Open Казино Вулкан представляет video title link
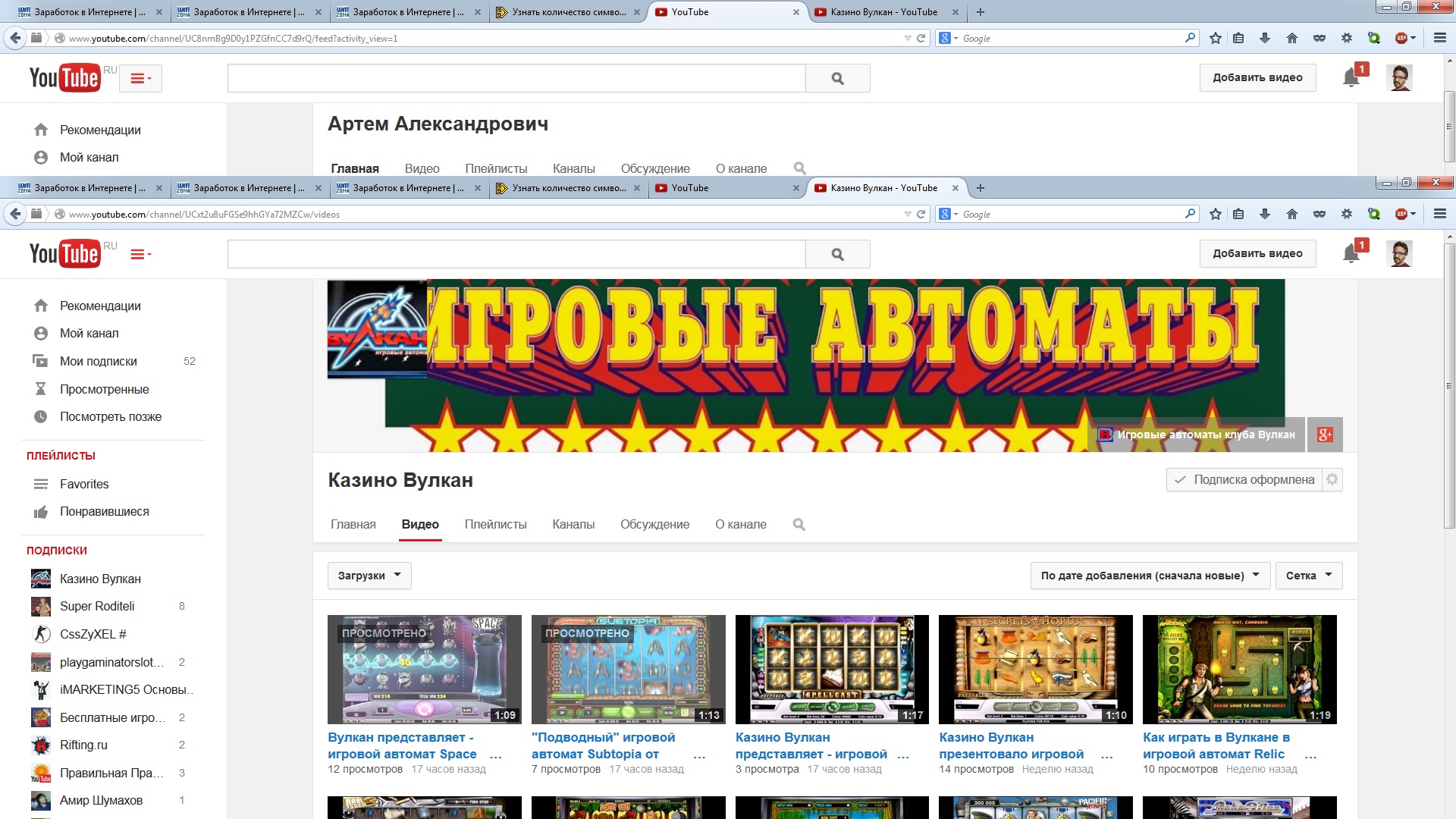 click(x=811, y=745)
